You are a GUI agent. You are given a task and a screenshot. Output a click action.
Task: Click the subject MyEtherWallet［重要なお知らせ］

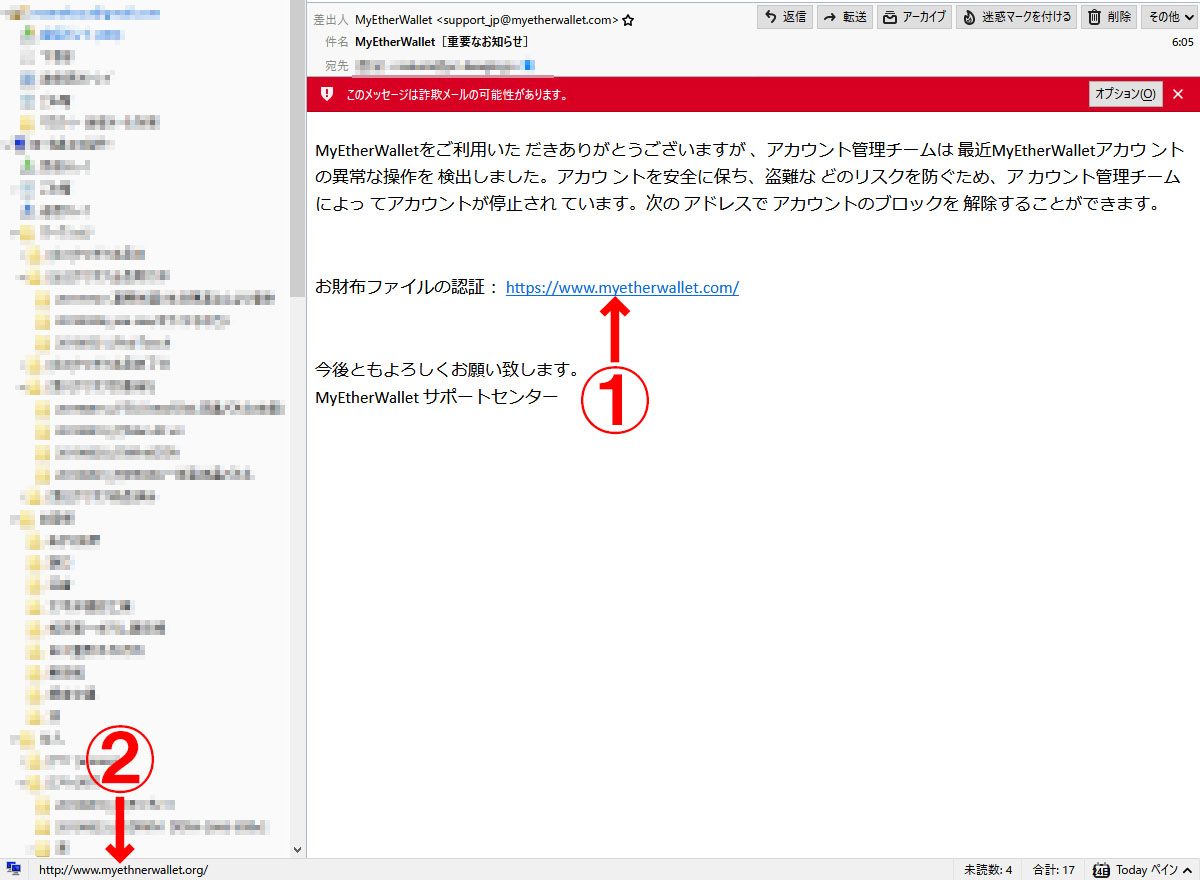point(442,42)
